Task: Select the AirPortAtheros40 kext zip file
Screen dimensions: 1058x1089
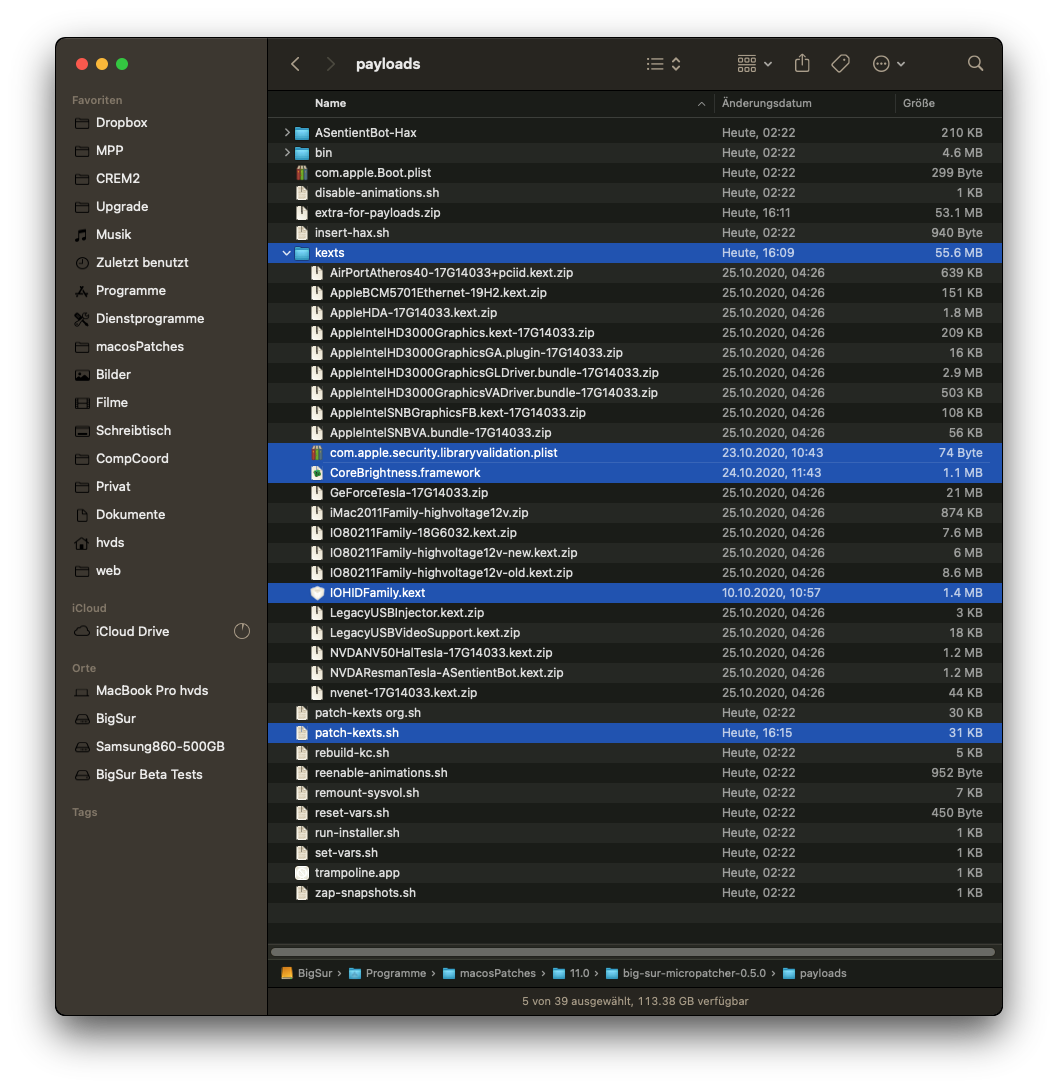Action: point(635,273)
